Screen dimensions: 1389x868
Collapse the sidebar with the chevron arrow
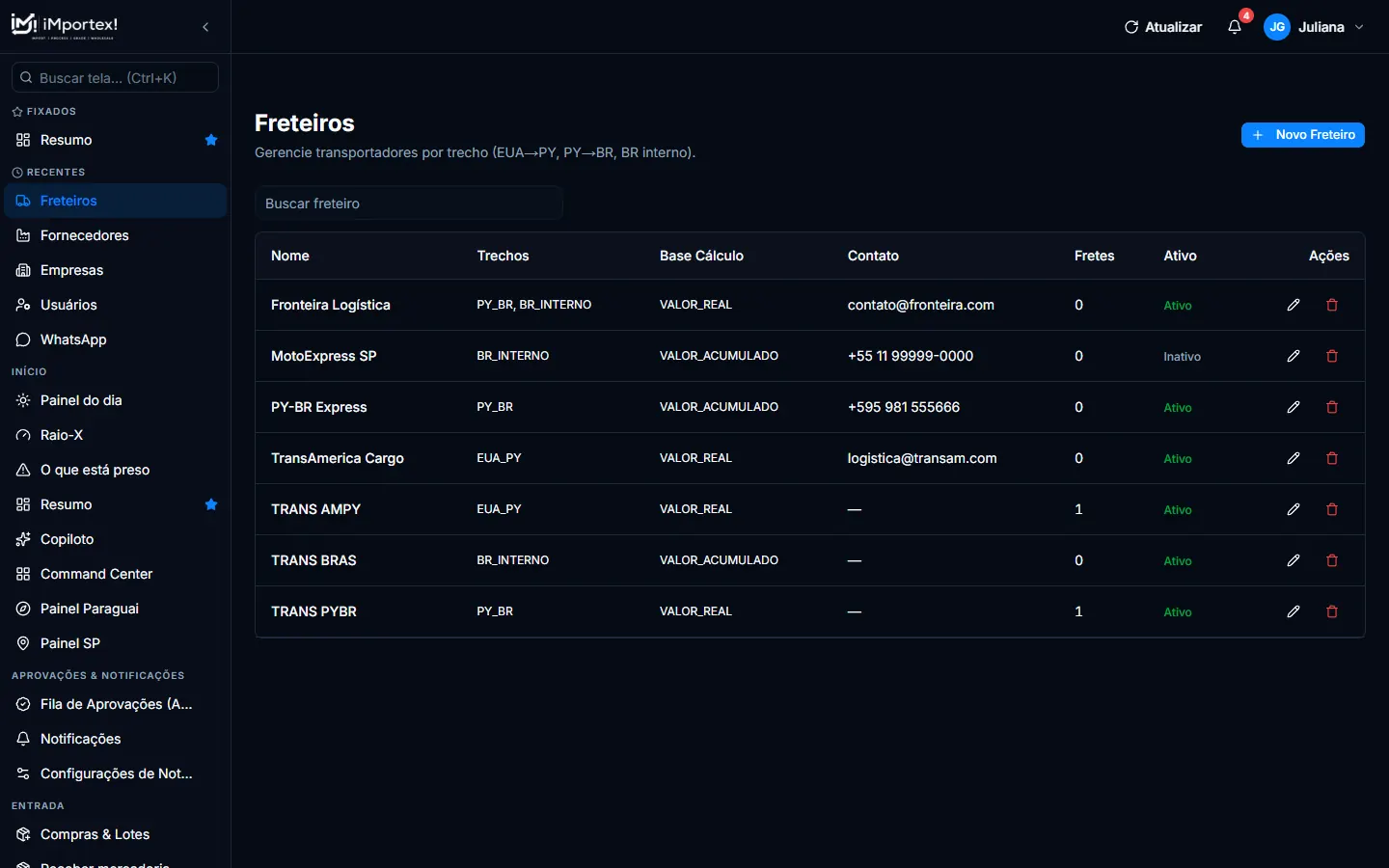[205, 27]
